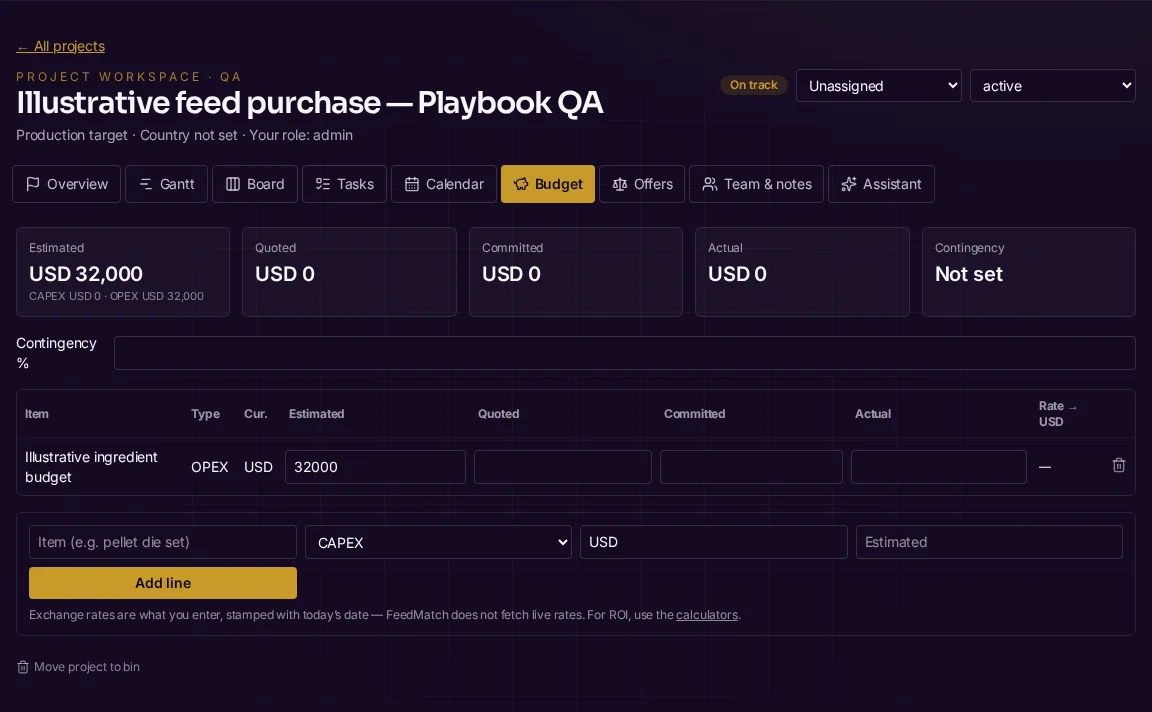Open the active status dropdown

[x=1052, y=86]
